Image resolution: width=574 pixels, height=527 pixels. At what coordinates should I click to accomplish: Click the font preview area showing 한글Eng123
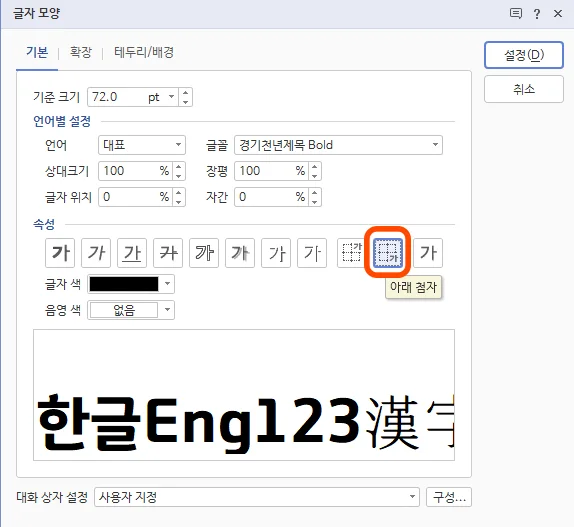[244, 395]
